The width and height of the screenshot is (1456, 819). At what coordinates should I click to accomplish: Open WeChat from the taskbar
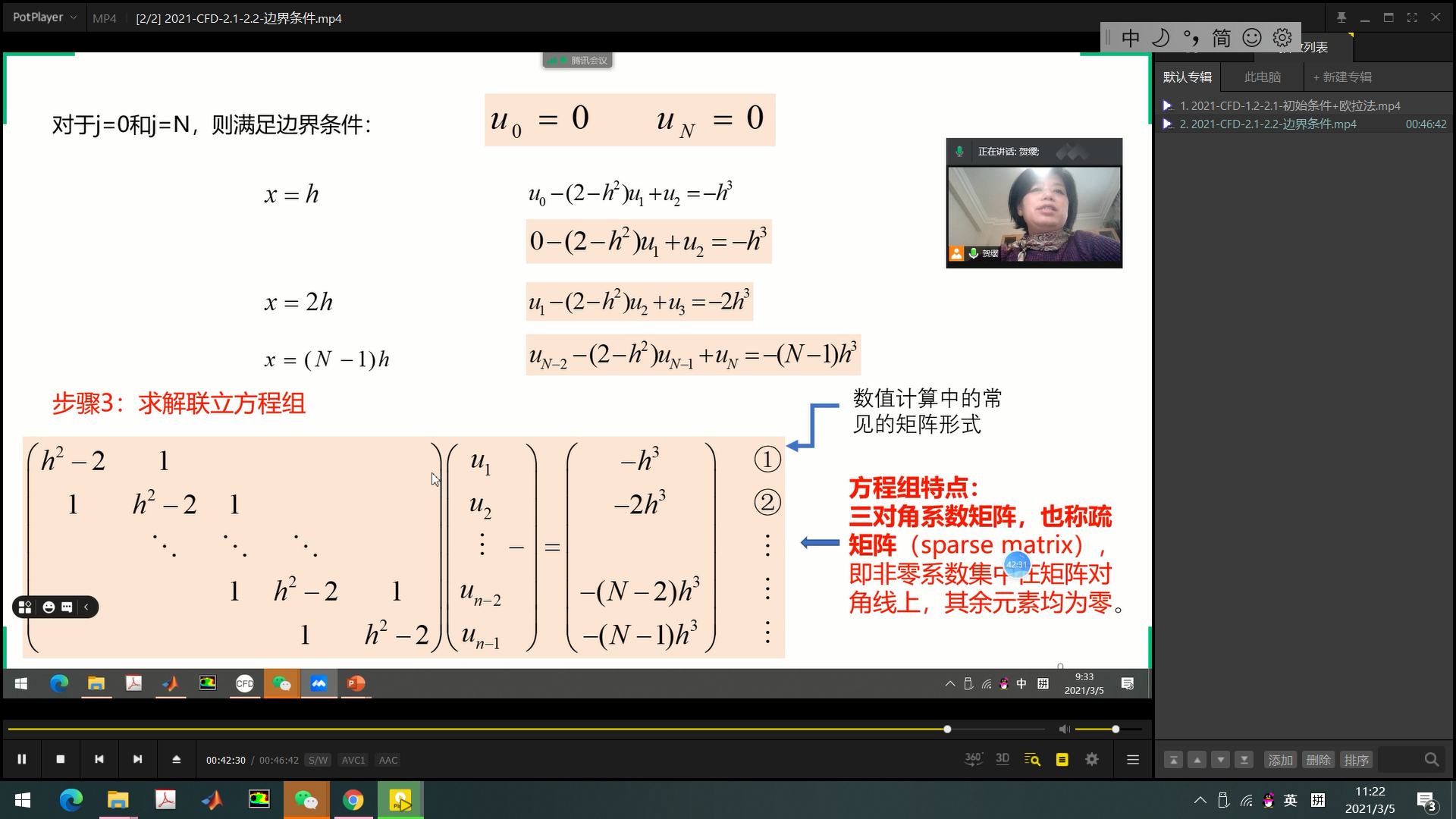(307, 800)
